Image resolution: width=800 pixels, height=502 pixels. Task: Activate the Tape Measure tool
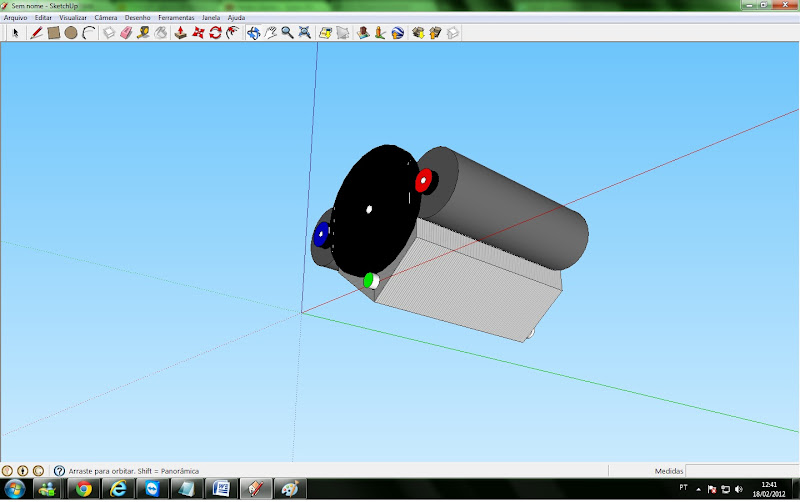click(x=143, y=33)
